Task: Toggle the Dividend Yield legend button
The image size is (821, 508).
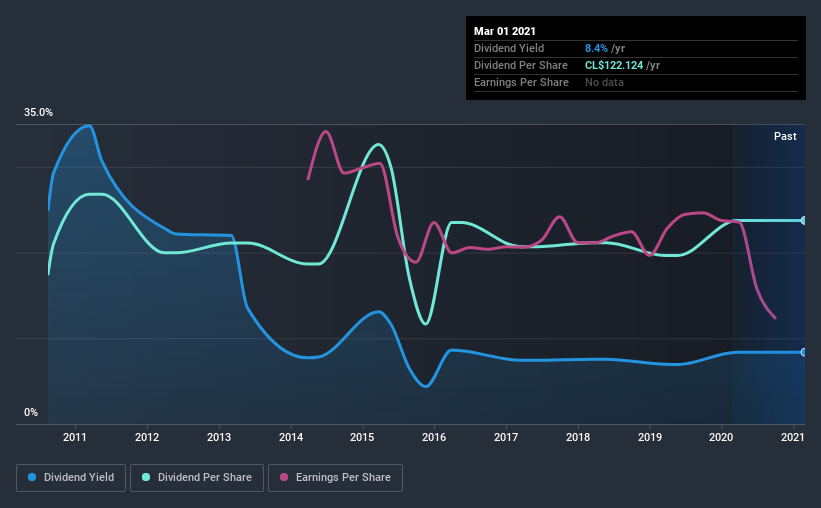Action: [x=71, y=478]
